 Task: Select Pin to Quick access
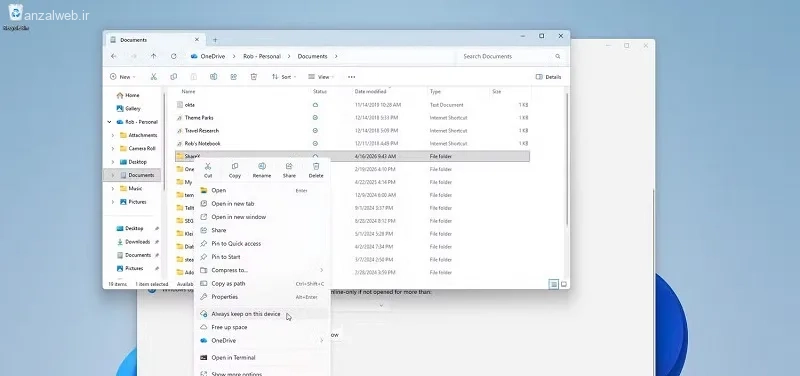tap(262, 243)
